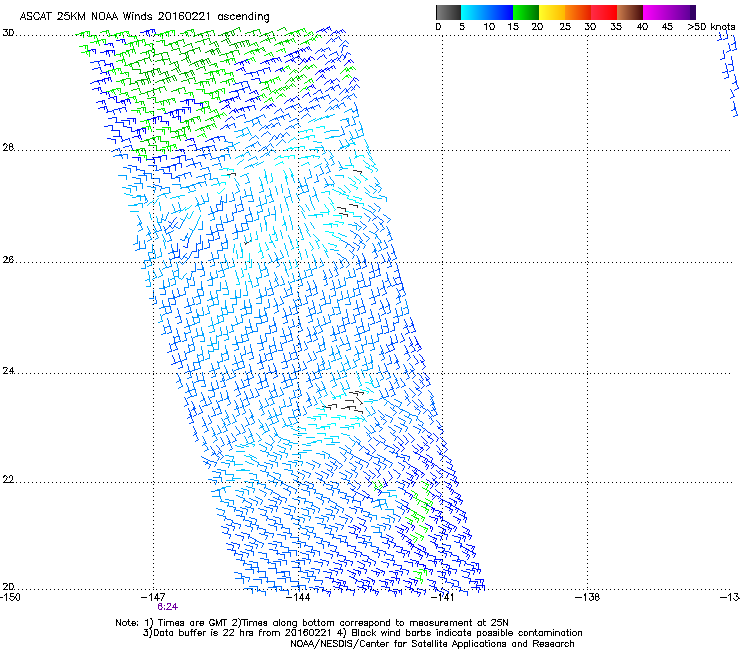The height and width of the screenshot is (650, 740).
Task: Click the legend tick label '25'
Action: (565, 27)
